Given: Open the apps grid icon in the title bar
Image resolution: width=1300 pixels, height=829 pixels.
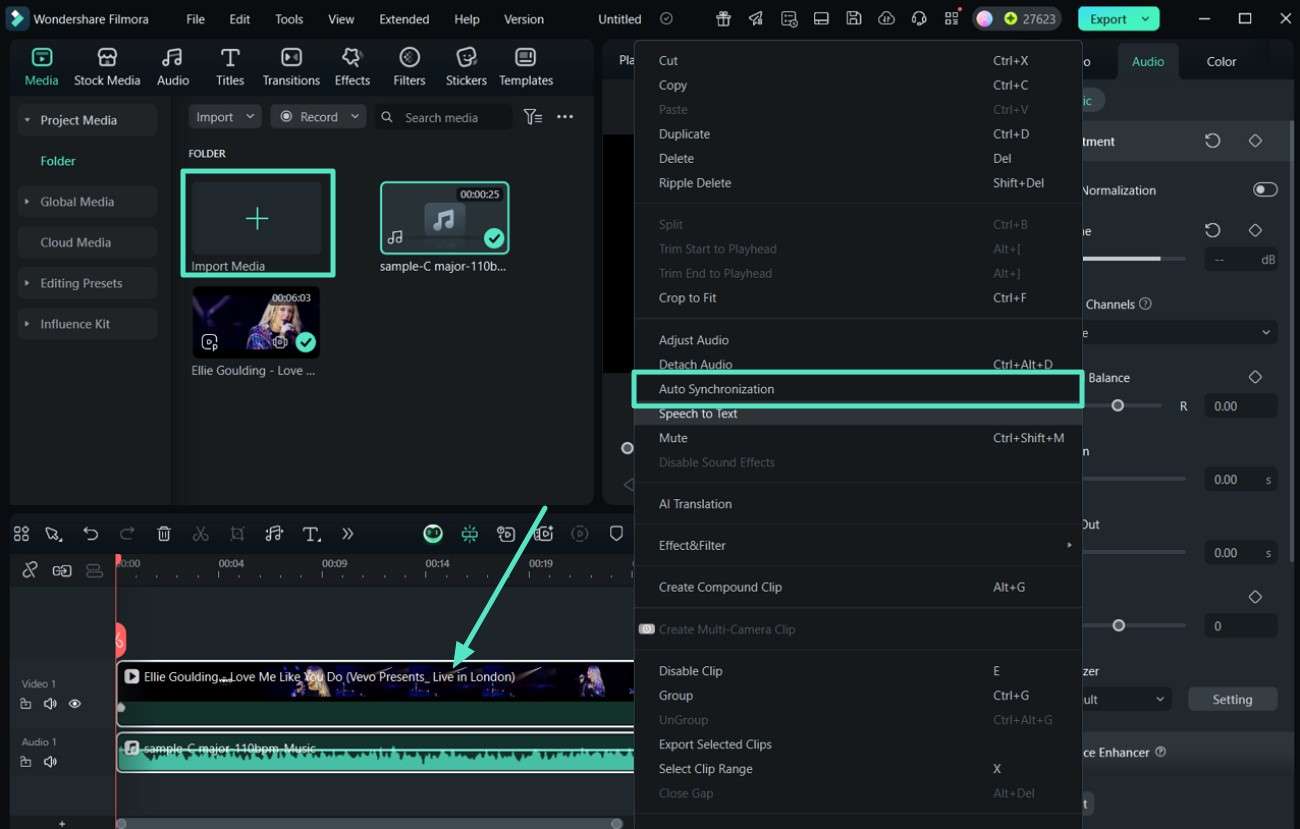Looking at the screenshot, I should coord(951,19).
